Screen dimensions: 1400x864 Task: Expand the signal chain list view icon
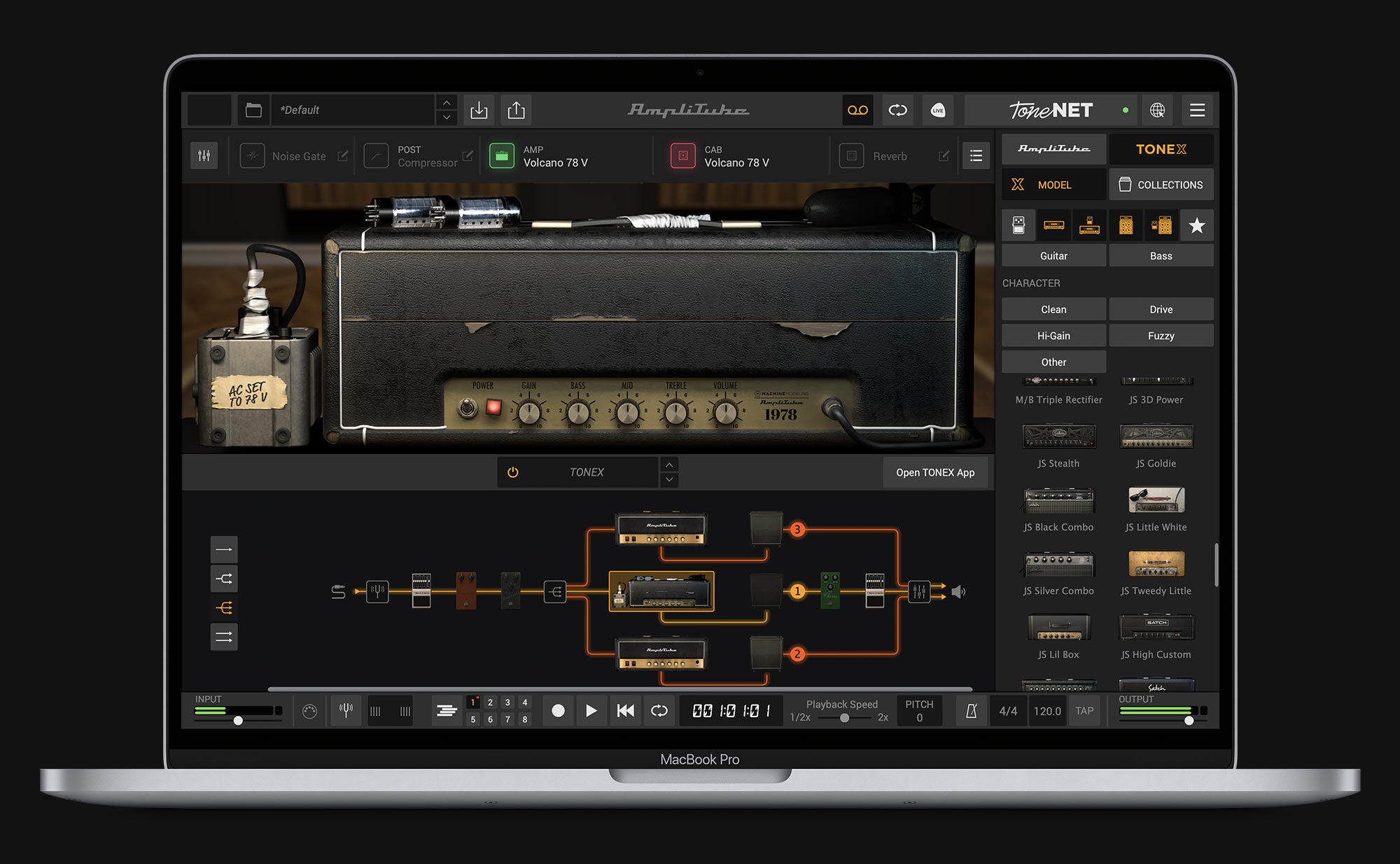pos(976,155)
